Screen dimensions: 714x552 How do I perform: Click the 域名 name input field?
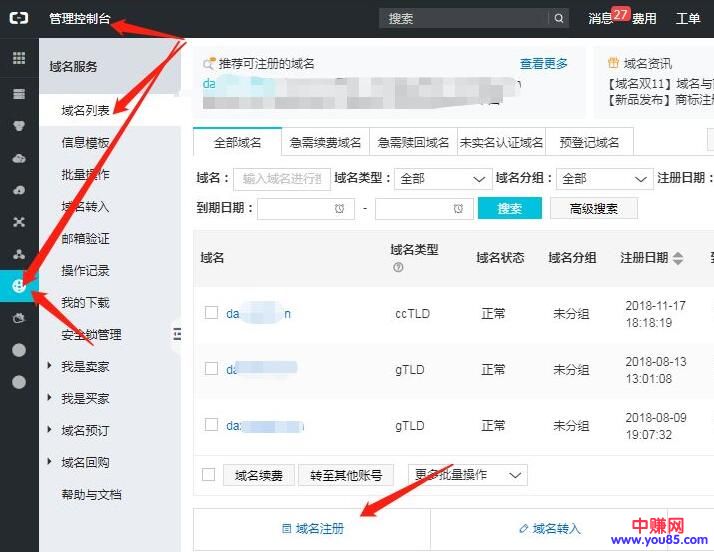pos(281,179)
